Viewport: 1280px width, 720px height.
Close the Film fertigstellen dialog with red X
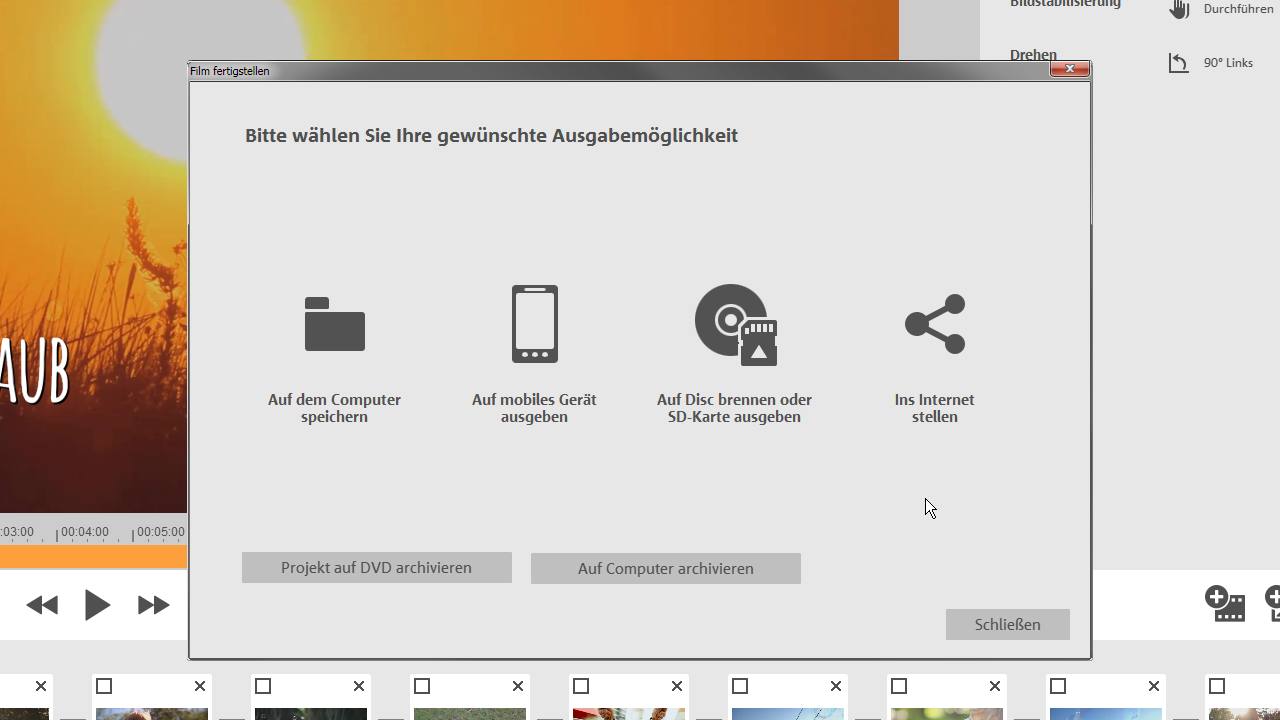point(1070,69)
